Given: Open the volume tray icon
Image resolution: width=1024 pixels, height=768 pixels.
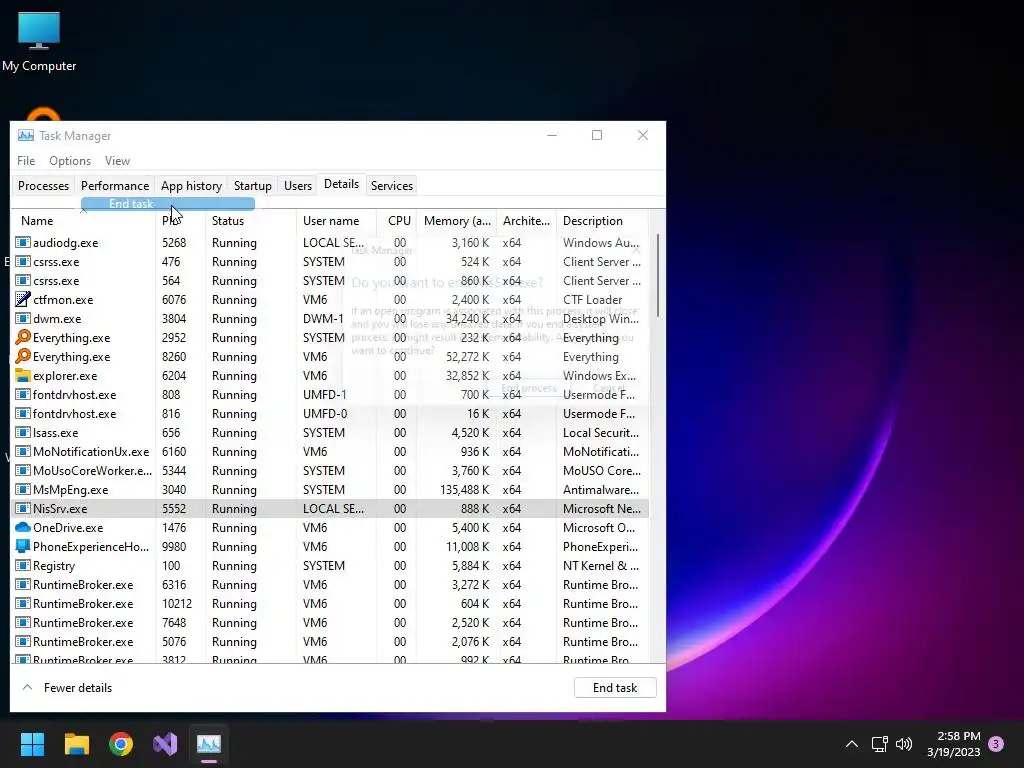Looking at the screenshot, I should tap(904, 744).
